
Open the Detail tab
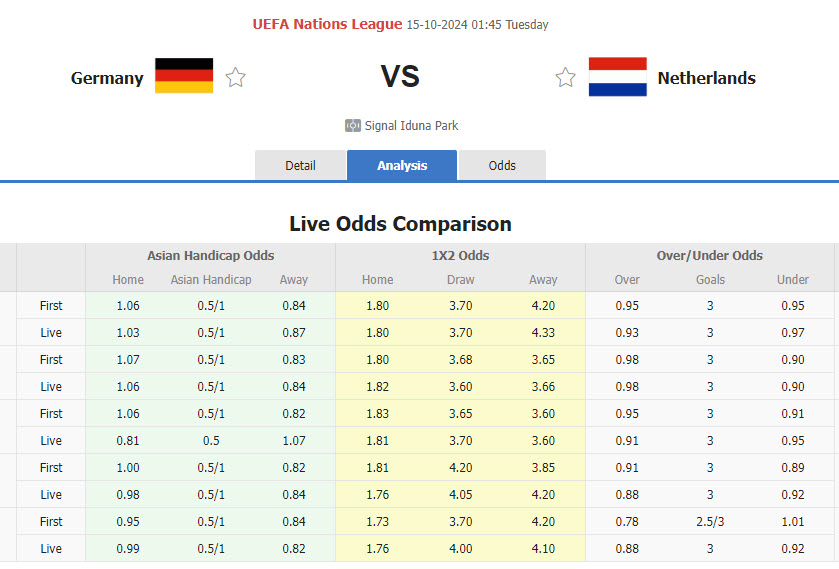point(300,166)
